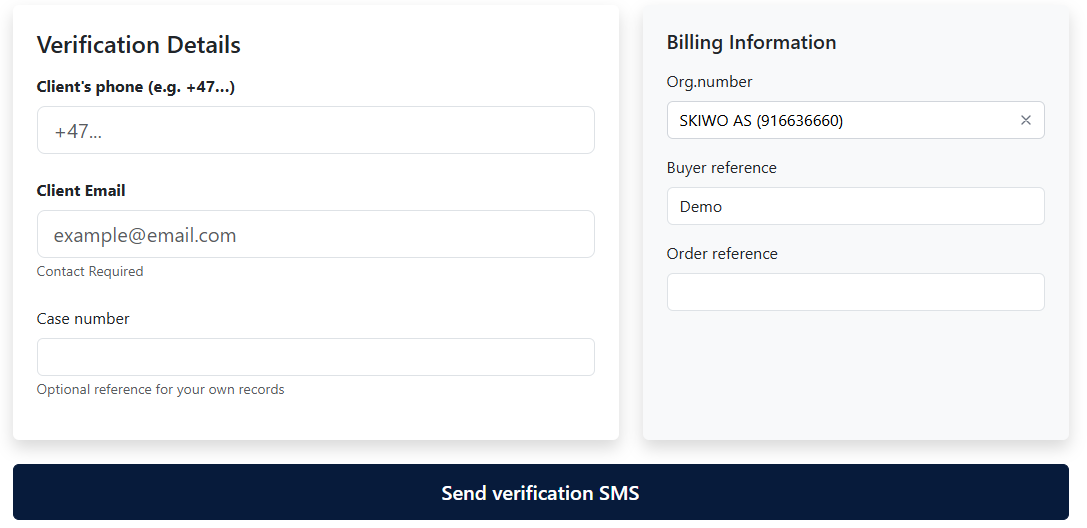Focus the Client Email input field
1087x528 pixels.
315,234
